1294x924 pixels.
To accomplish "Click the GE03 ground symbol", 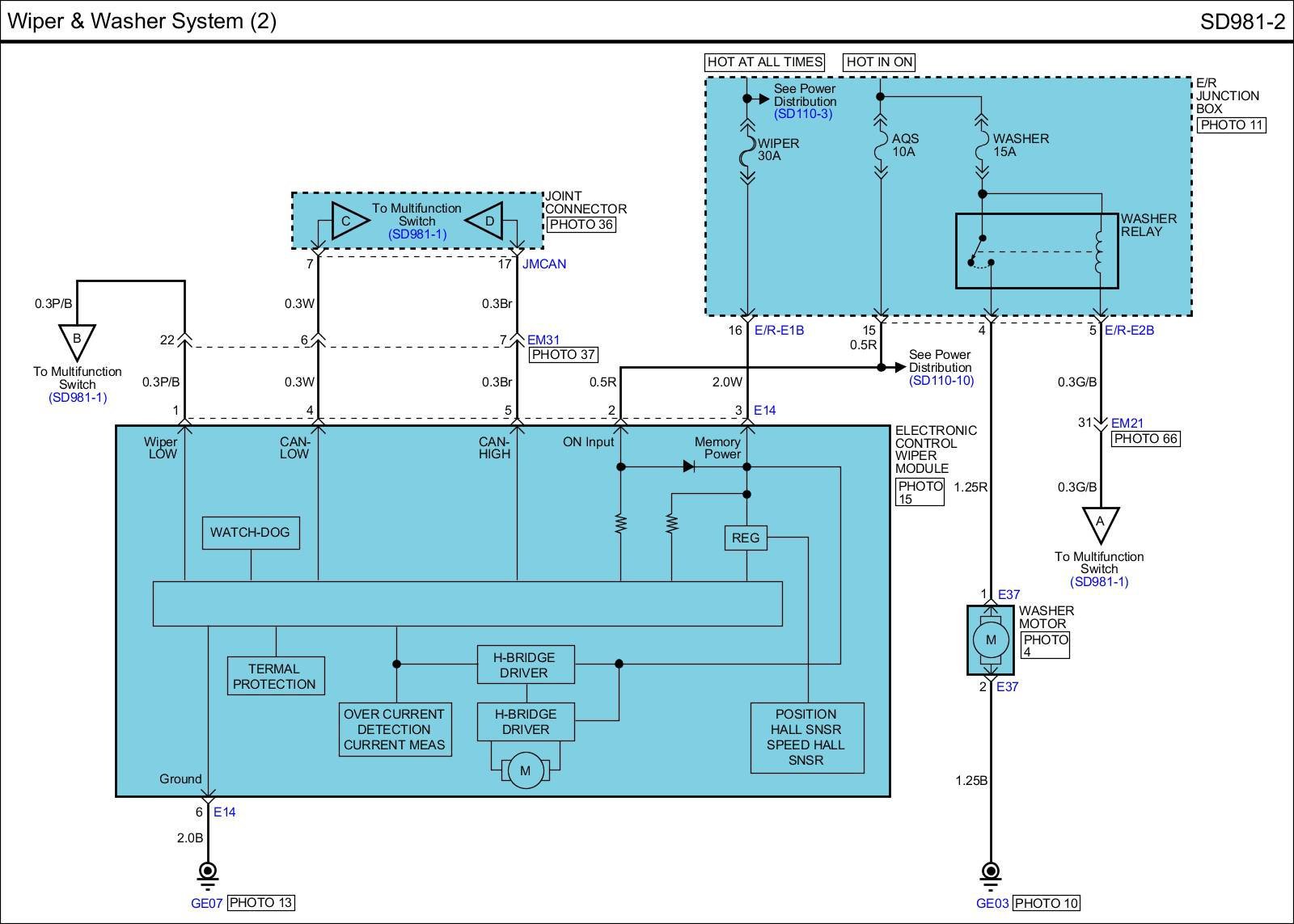I will pyautogui.click(x=990, y=871).
